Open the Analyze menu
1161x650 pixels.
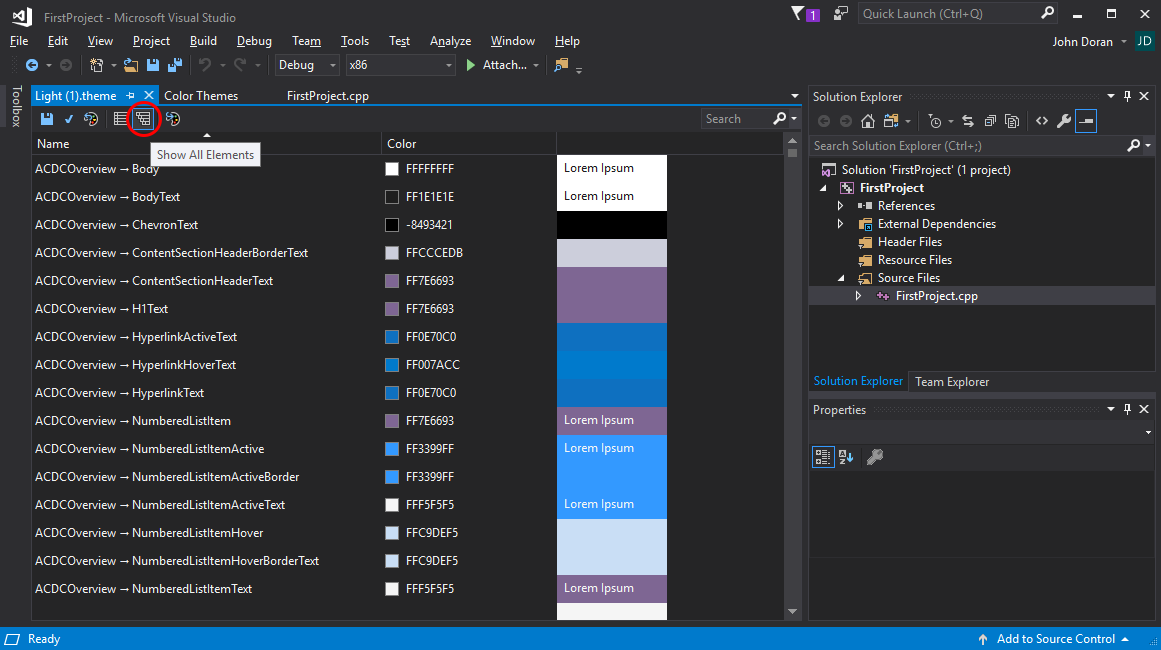click(450, 41)
